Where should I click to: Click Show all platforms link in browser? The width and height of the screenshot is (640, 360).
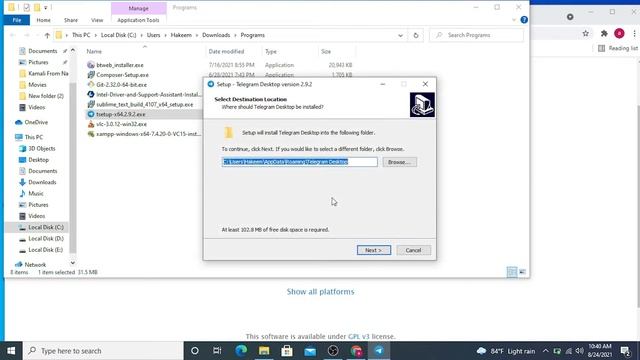pos(320,292)
